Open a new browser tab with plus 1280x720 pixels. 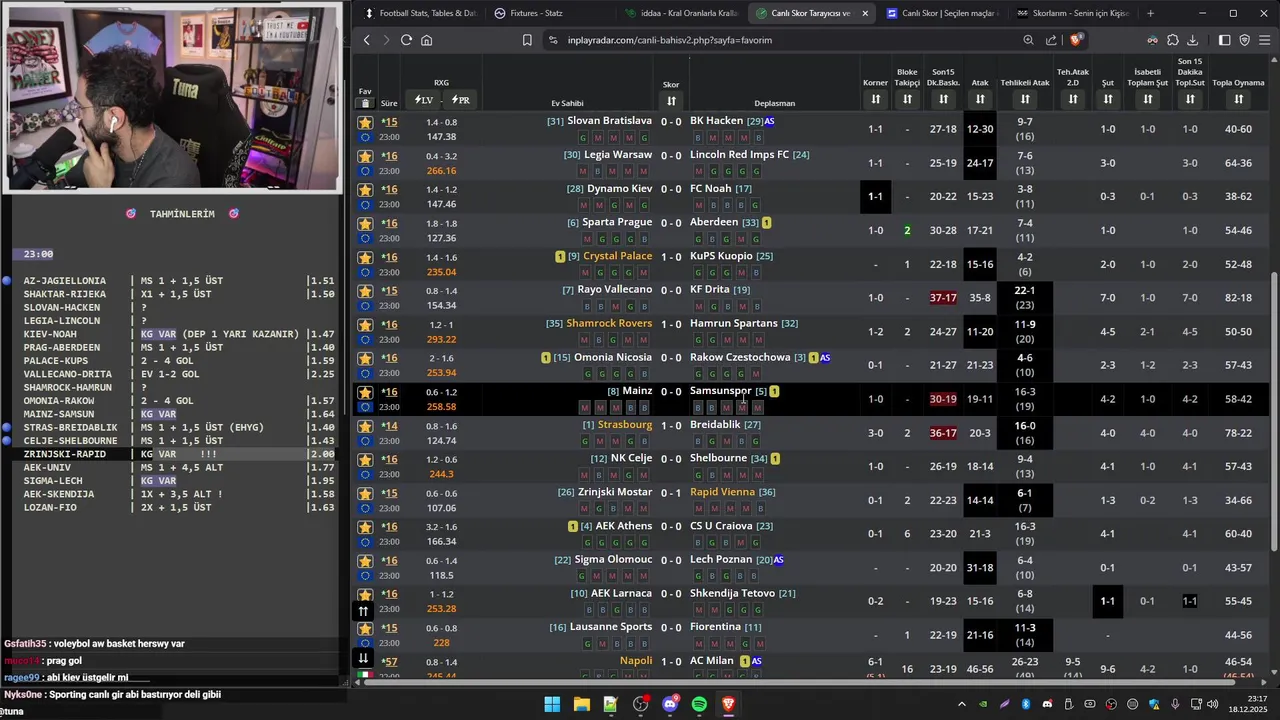tap(1150, 13)
